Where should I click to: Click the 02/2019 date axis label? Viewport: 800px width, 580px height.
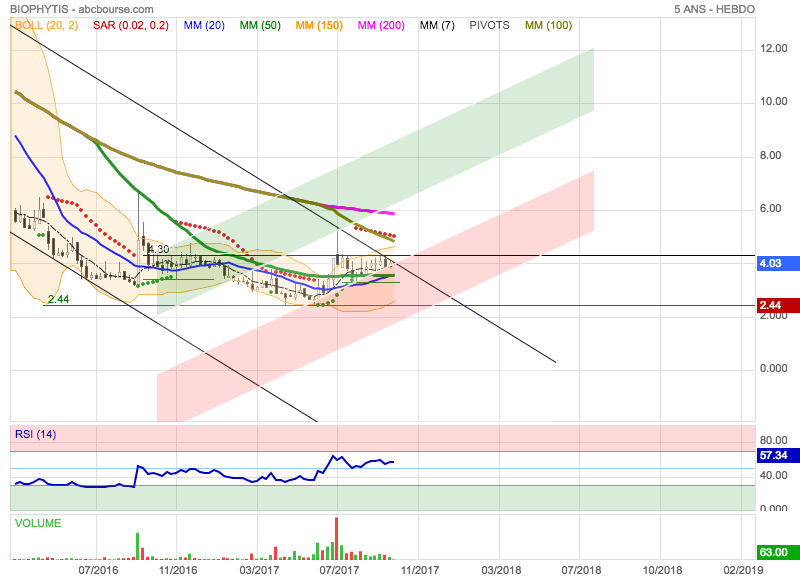click(743, 570)
